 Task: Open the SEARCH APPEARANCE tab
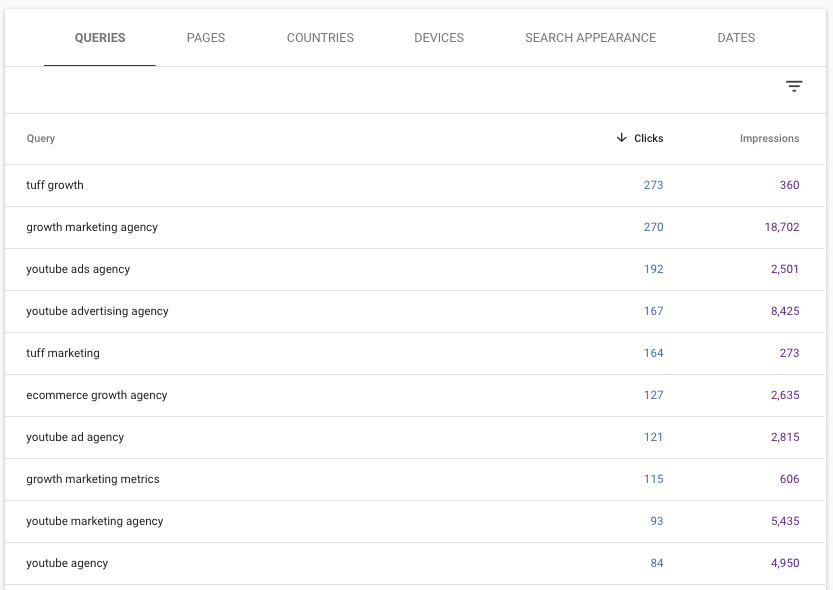tap(590, 37)
